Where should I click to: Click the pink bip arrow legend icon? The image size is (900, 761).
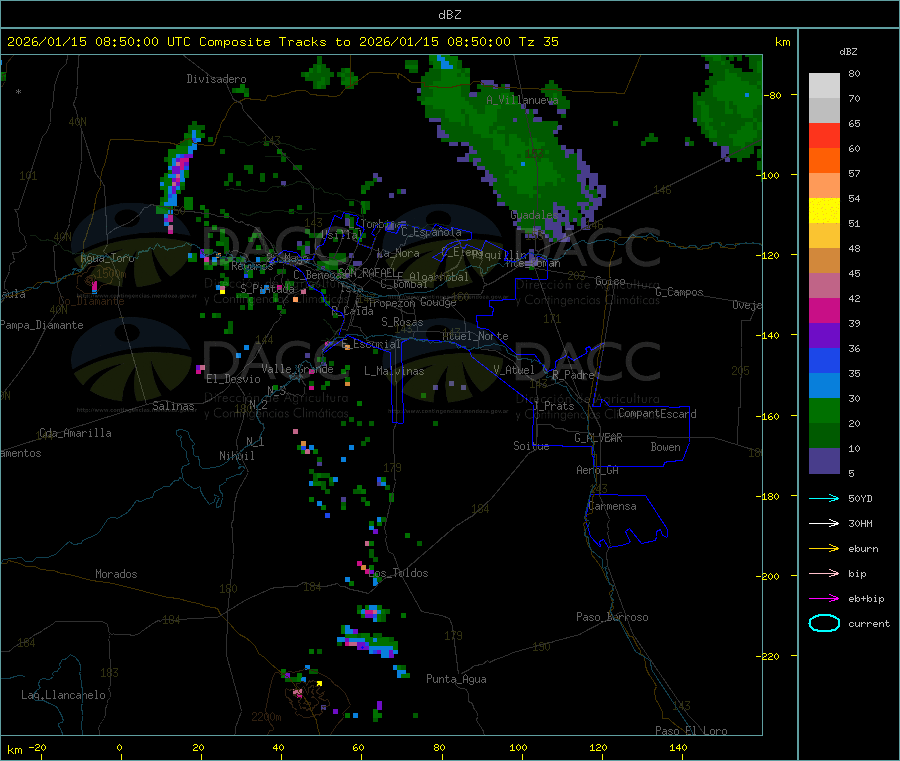(824, 573)
